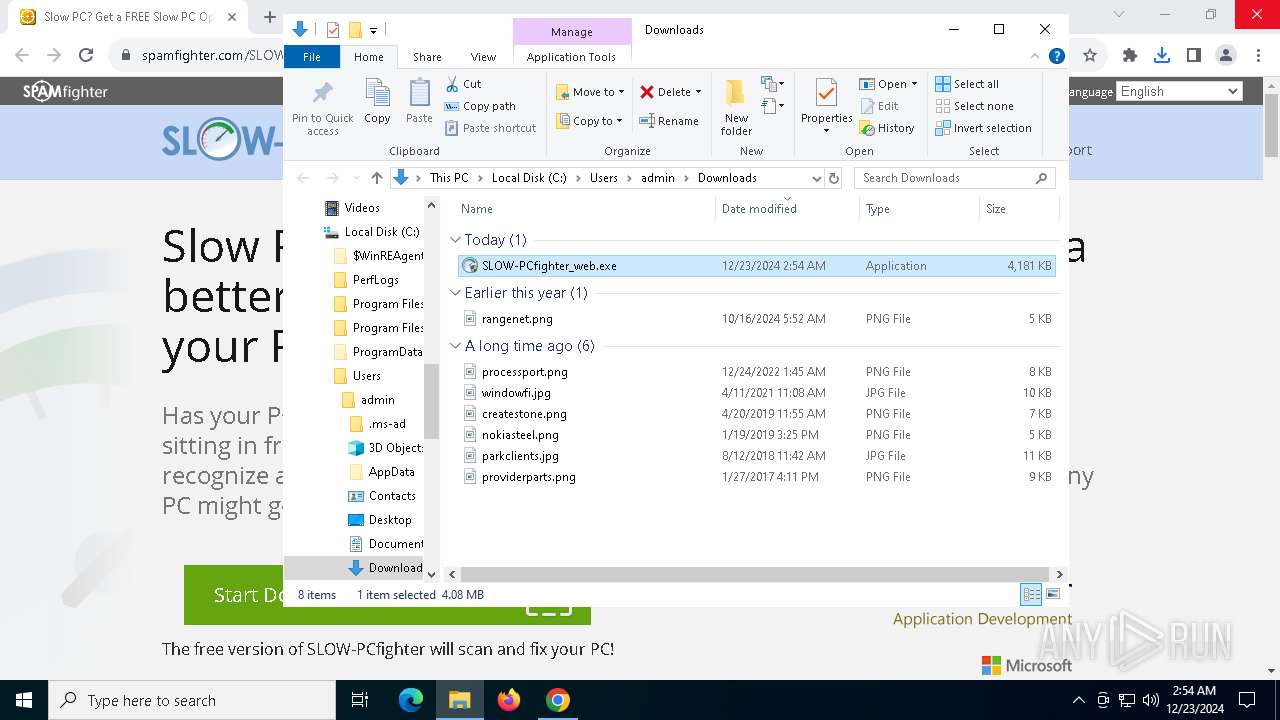Open the Delete dropdown arrow

(698, 92)
